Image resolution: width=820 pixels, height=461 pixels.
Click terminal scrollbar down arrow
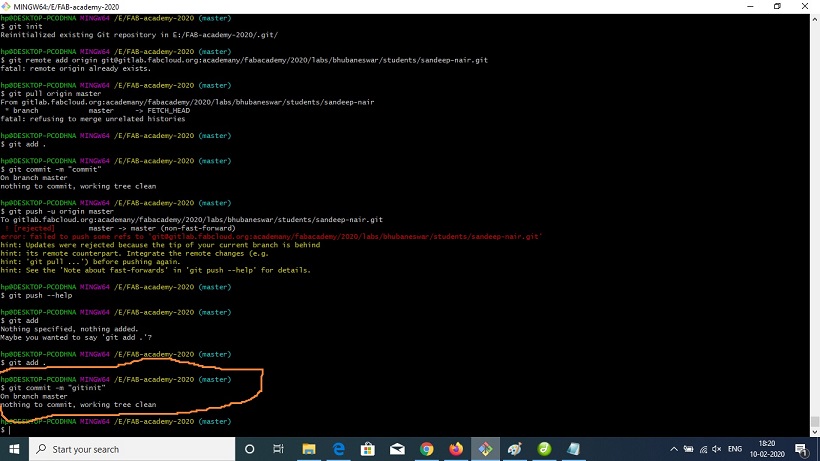tap(815, 432)
